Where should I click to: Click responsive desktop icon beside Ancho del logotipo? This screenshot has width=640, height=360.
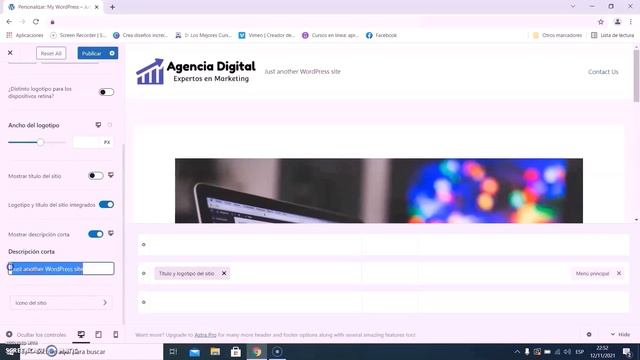98,125
